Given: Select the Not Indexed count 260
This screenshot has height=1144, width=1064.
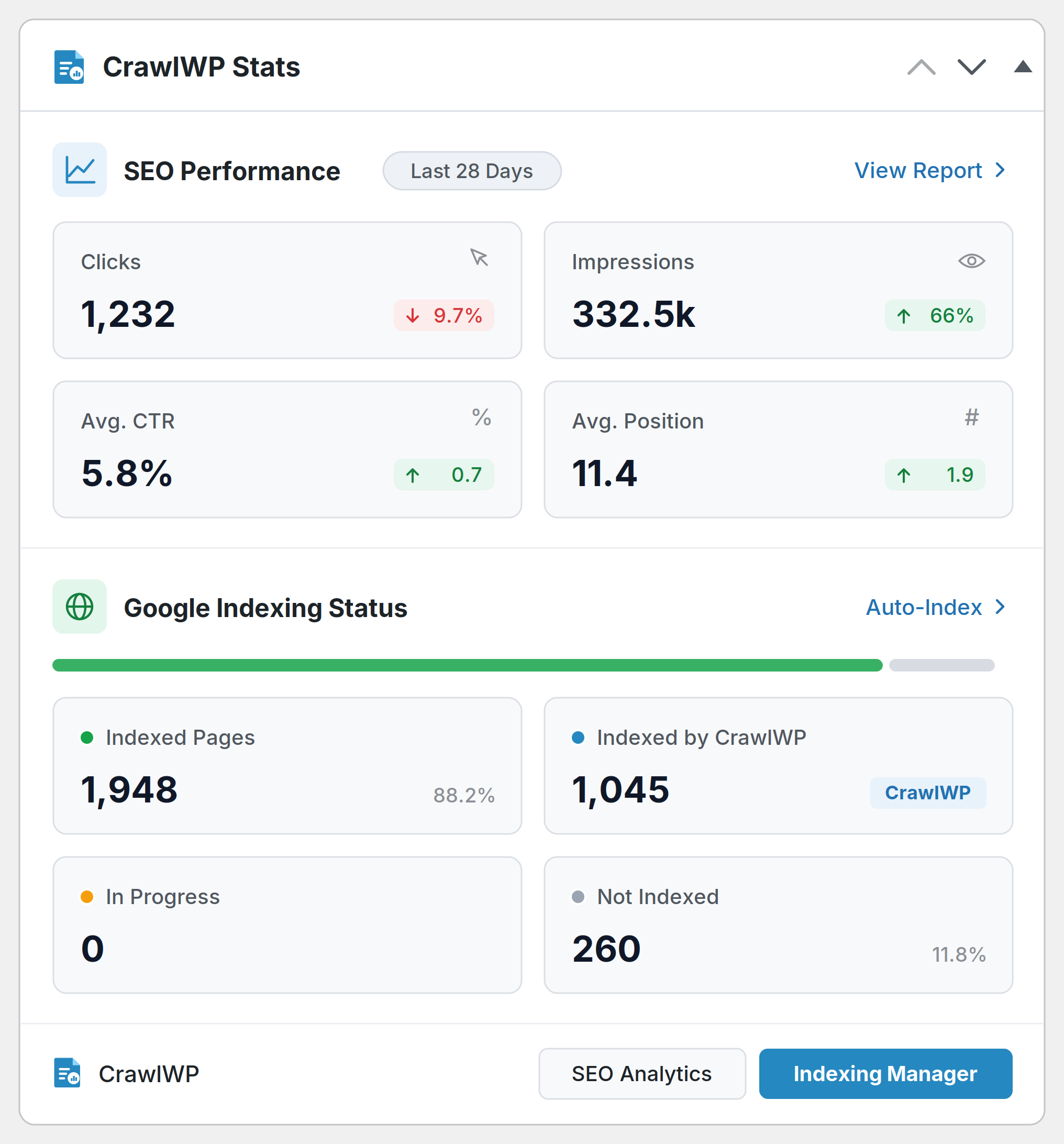Looking at the screenshot, I should pos(606,949).
